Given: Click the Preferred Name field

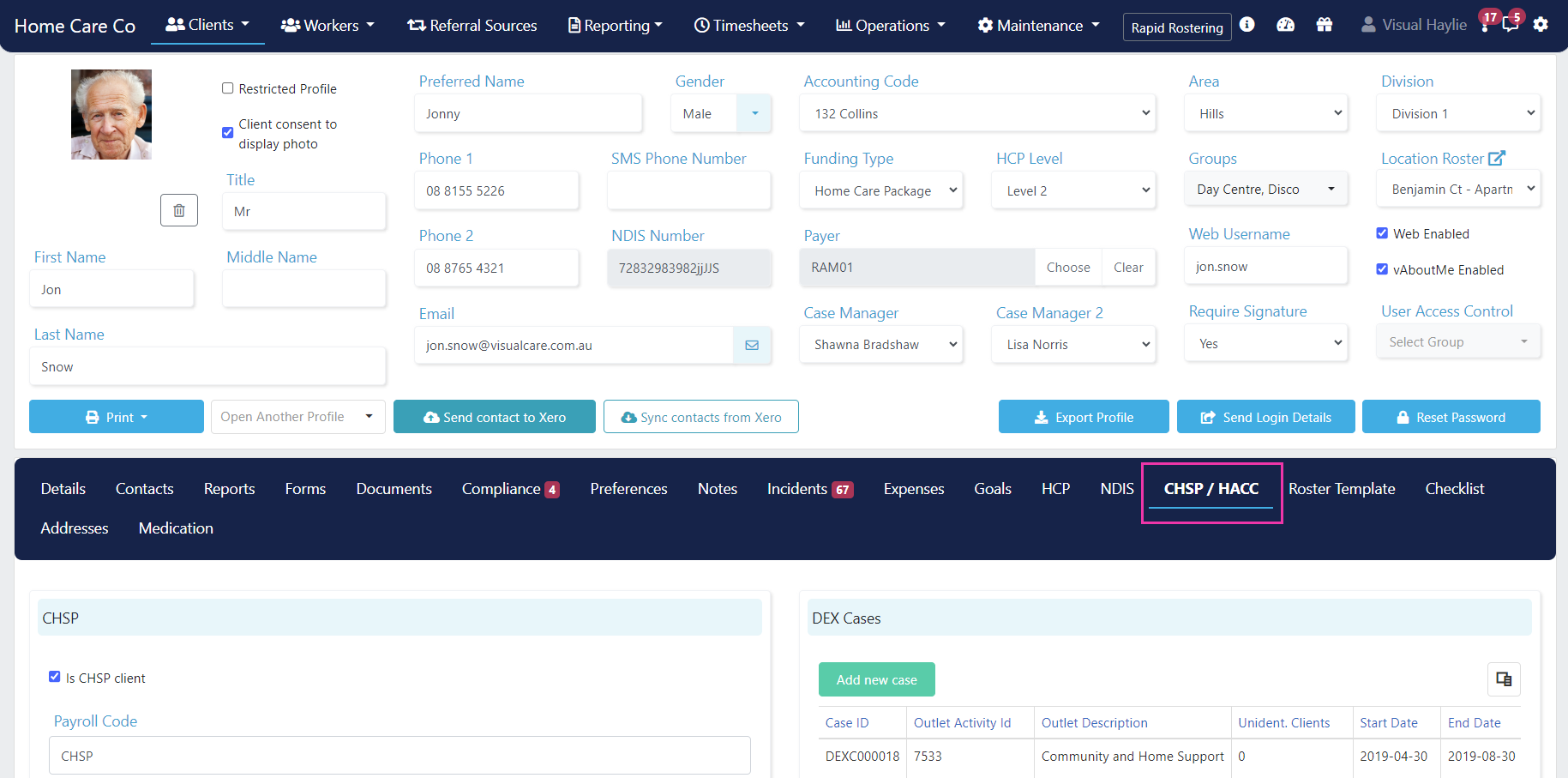Looking at the screenshot, I should [x=528, y=113].
